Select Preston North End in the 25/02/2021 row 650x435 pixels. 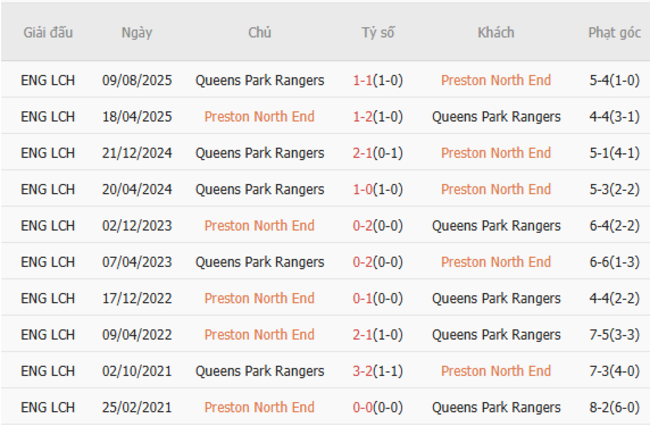tap(259, 407)
